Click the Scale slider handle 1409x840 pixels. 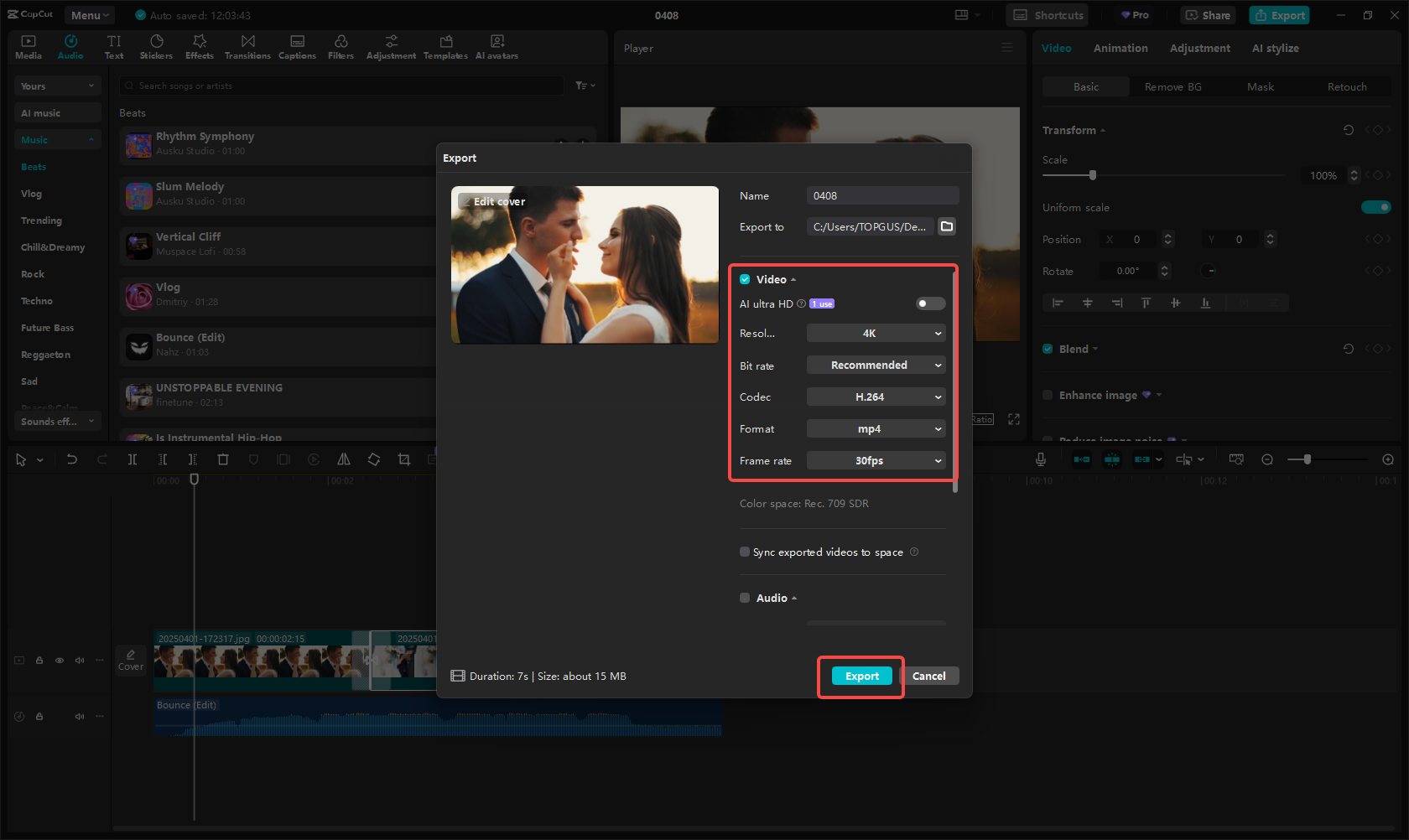pos(1092,175)
